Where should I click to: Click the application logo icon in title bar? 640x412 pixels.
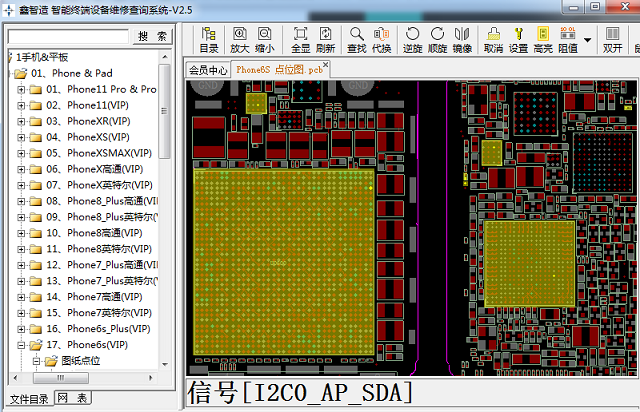[x=9, y=10]
